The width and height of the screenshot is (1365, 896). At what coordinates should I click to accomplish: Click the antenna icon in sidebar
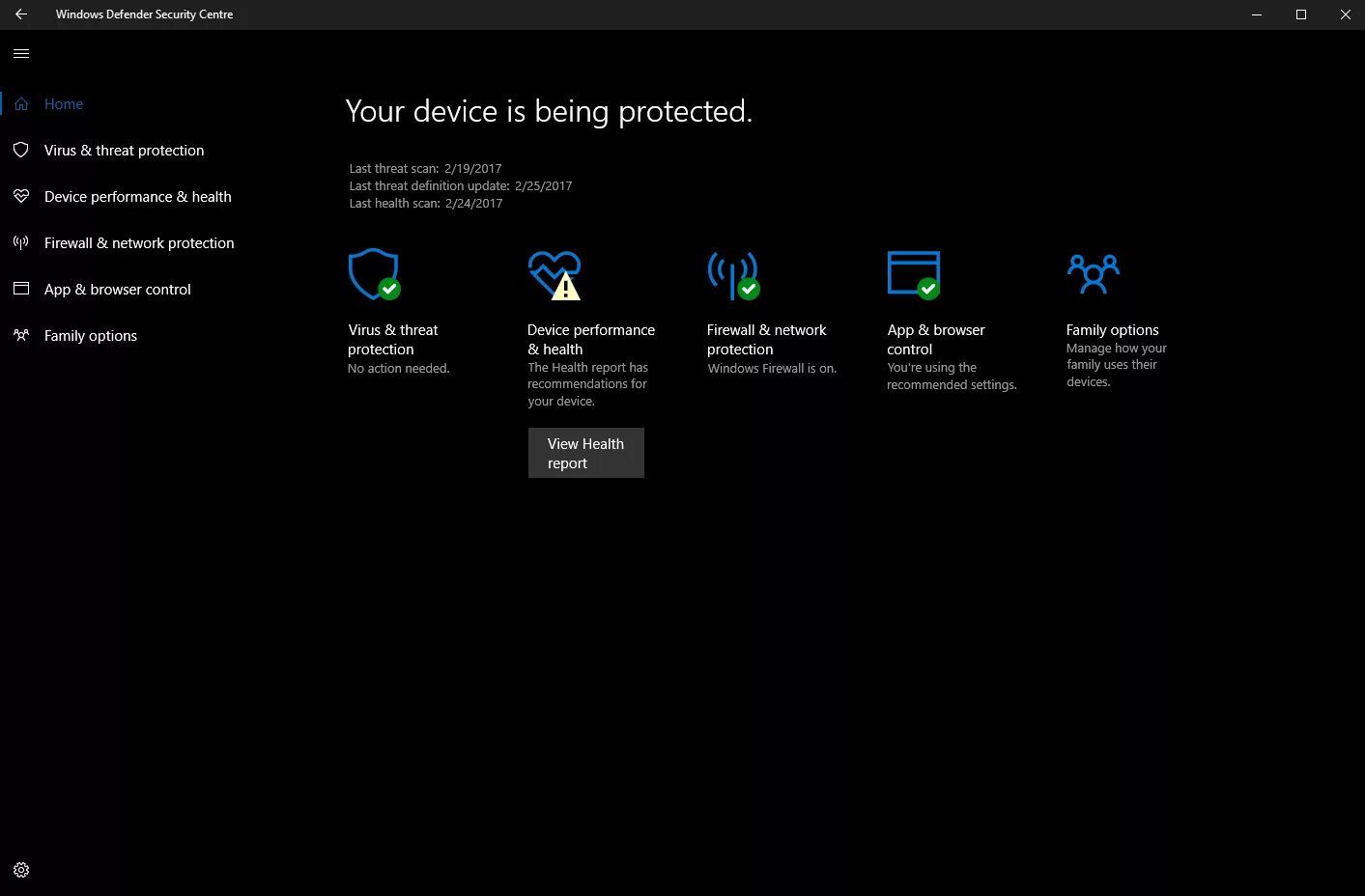click(21, 242)
